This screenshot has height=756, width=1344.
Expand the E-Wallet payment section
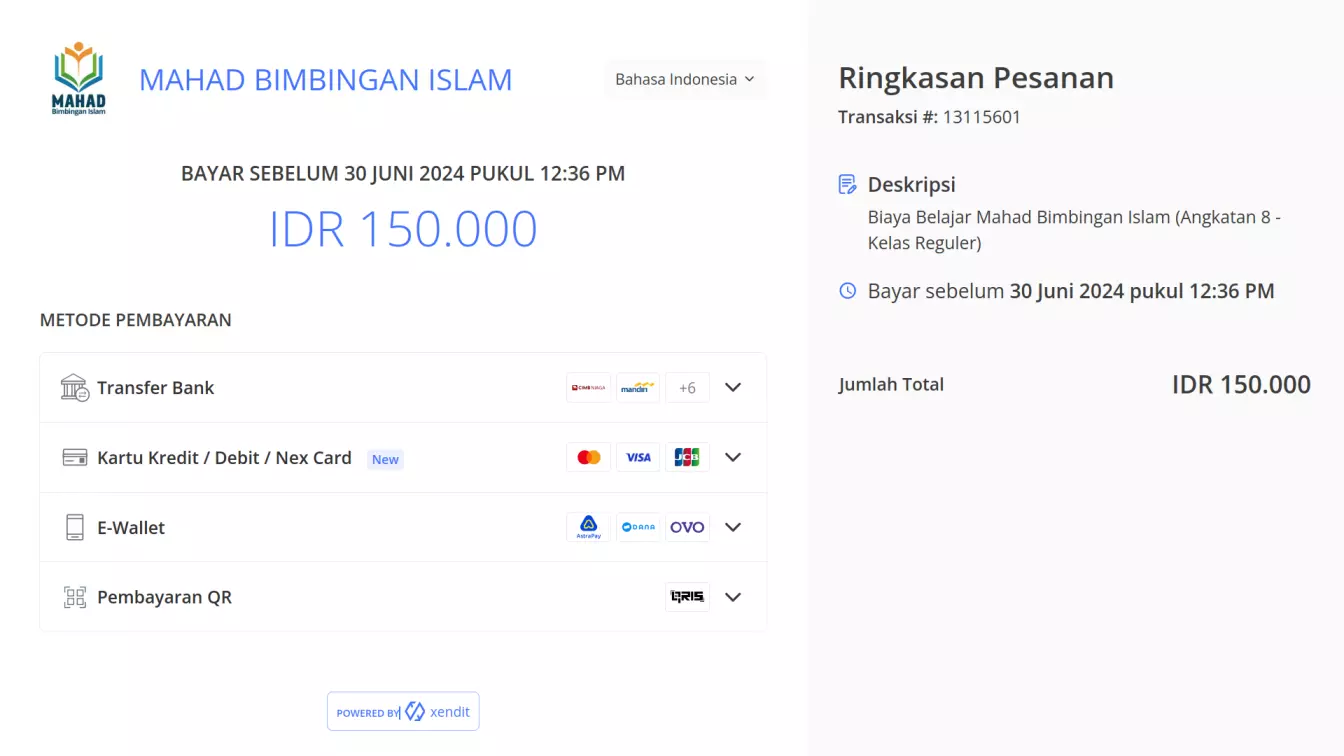[x=733, y=527]
